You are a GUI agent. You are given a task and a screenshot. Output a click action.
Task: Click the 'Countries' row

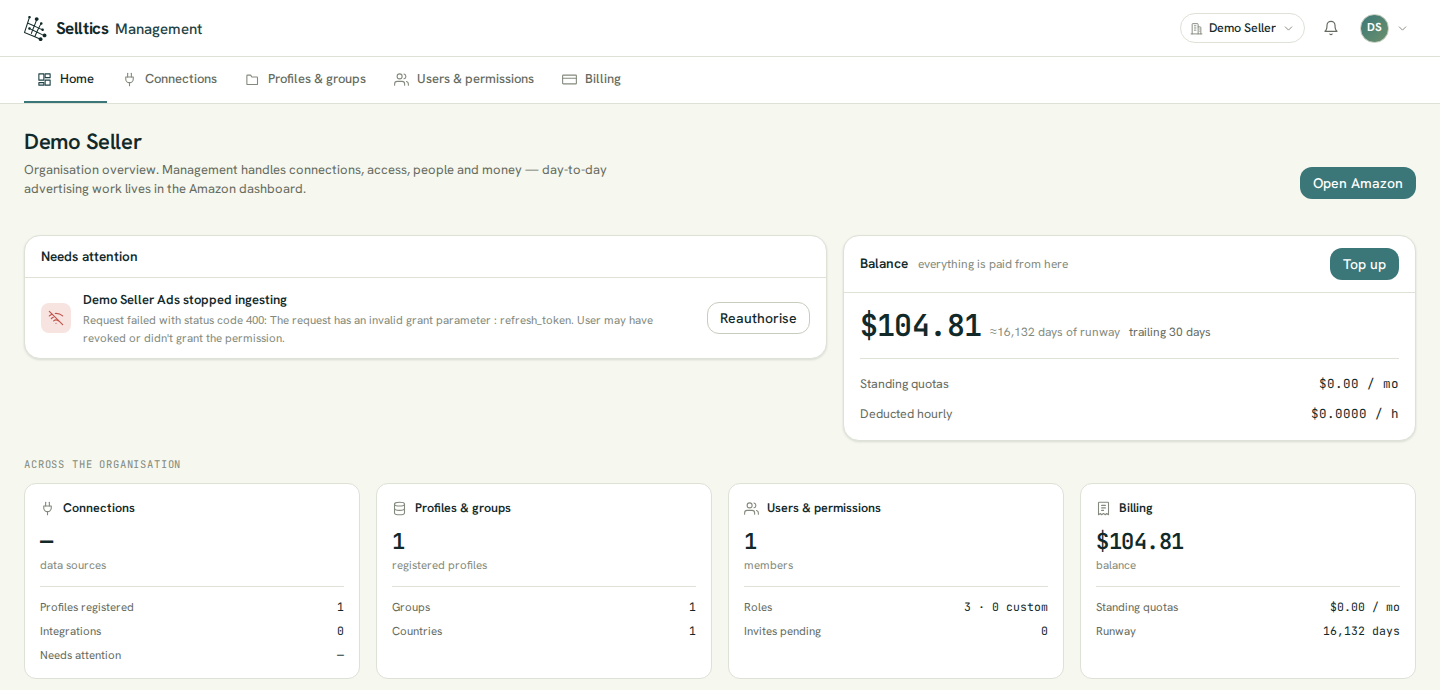[x=544, y=631]
